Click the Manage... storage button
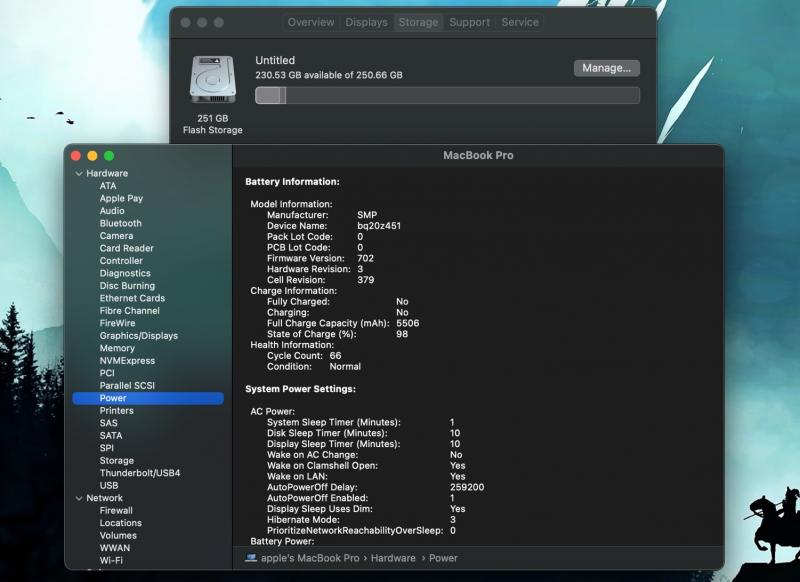Screen dimensions: 800x582 click(607, 68)
